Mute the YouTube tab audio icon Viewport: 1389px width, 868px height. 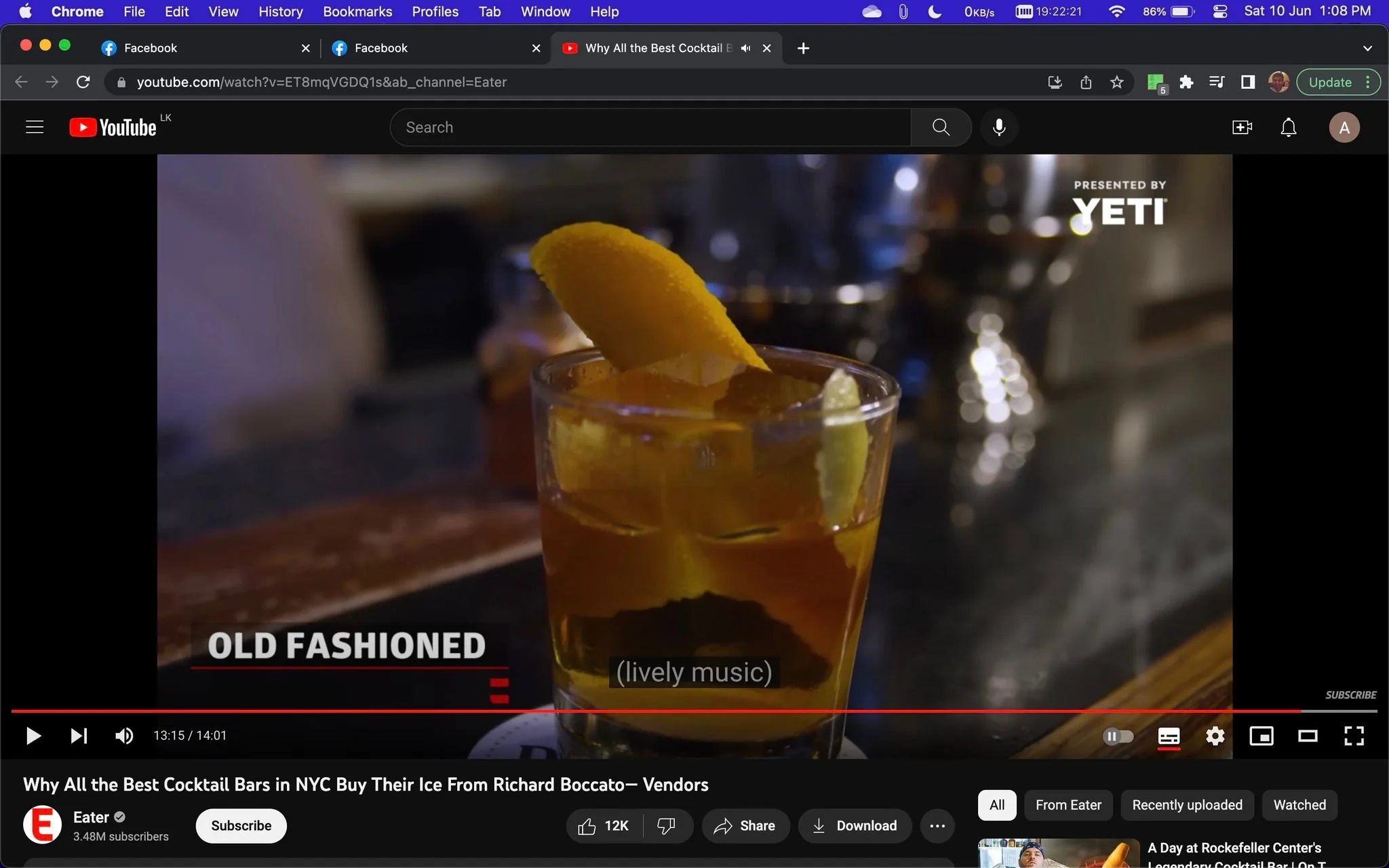pyautogui.click(x=745, y=48)
